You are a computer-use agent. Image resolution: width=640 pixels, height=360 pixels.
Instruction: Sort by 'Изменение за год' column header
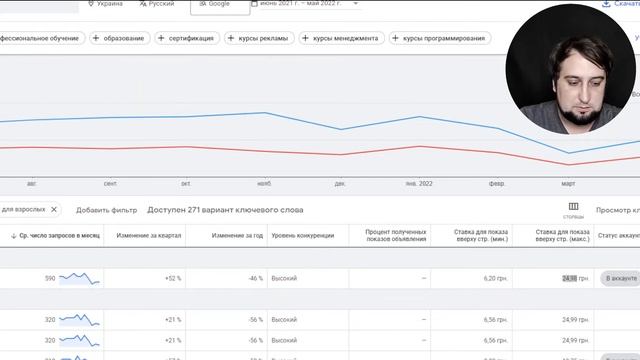[237, 236]
